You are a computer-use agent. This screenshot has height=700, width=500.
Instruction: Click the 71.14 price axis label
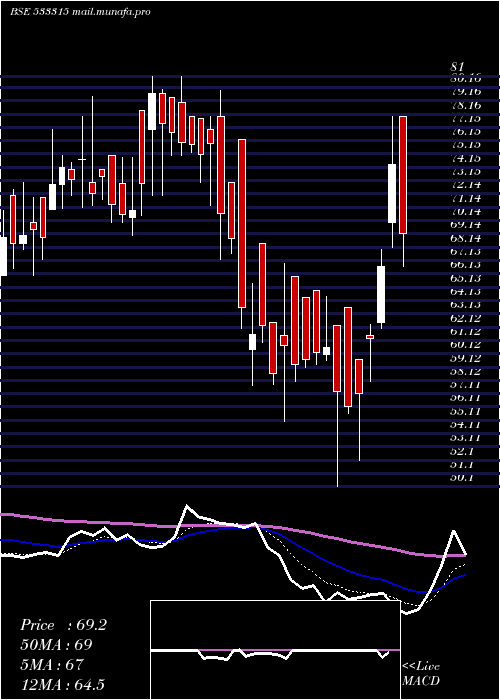pos(466,198)
